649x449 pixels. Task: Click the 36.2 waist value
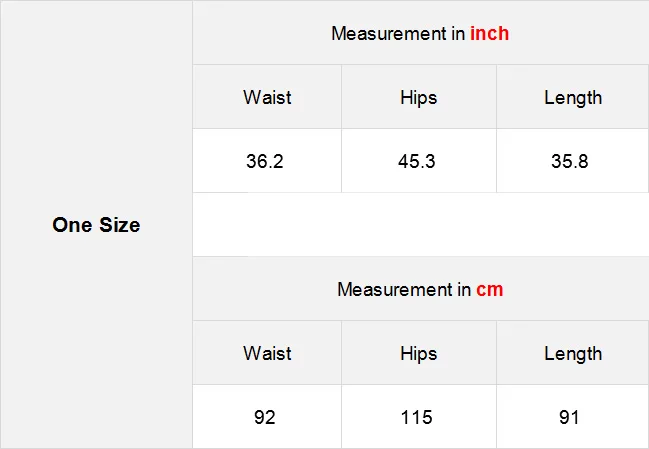tap(265, 161)
